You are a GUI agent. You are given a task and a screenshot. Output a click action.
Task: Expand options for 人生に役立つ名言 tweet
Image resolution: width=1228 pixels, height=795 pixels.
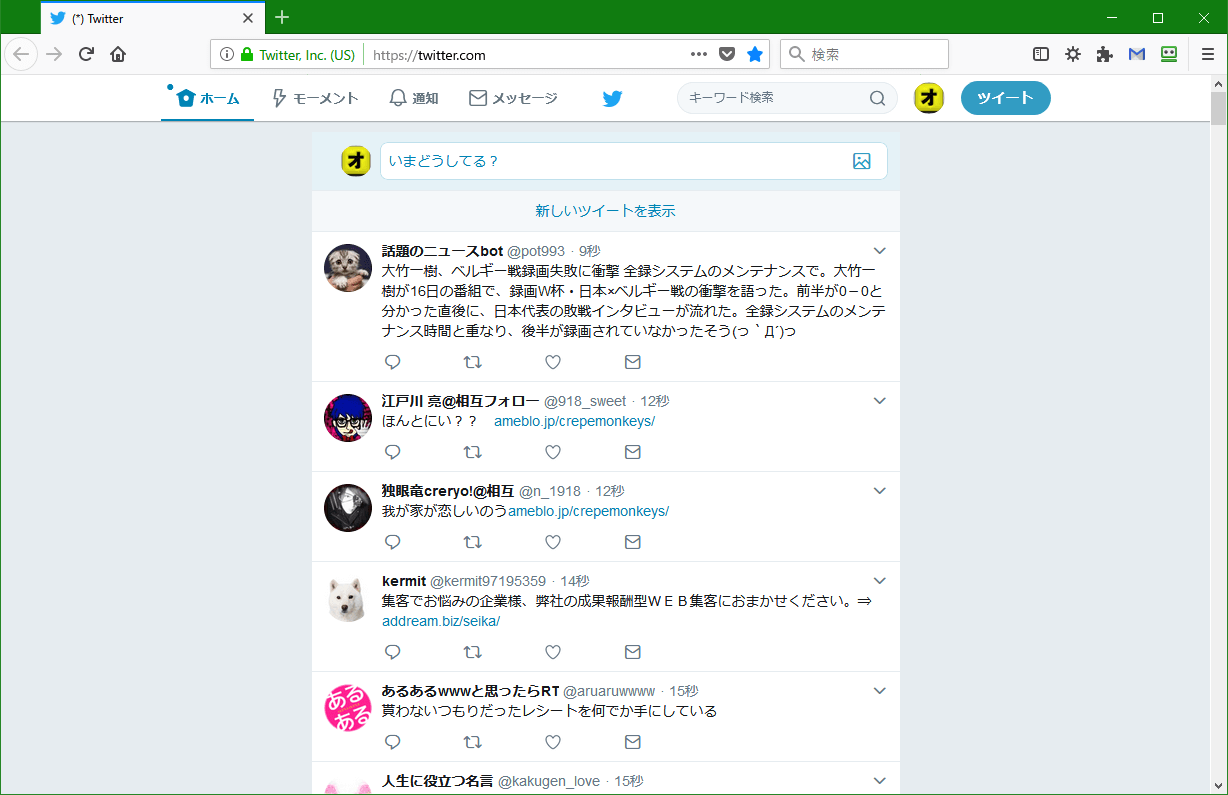880,780
